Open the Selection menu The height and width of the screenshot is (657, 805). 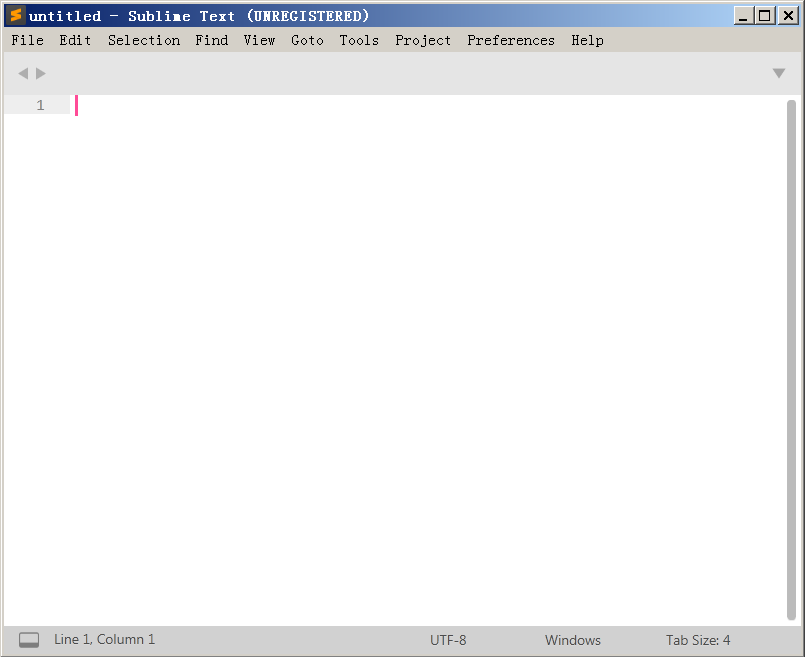click(144, 40)
